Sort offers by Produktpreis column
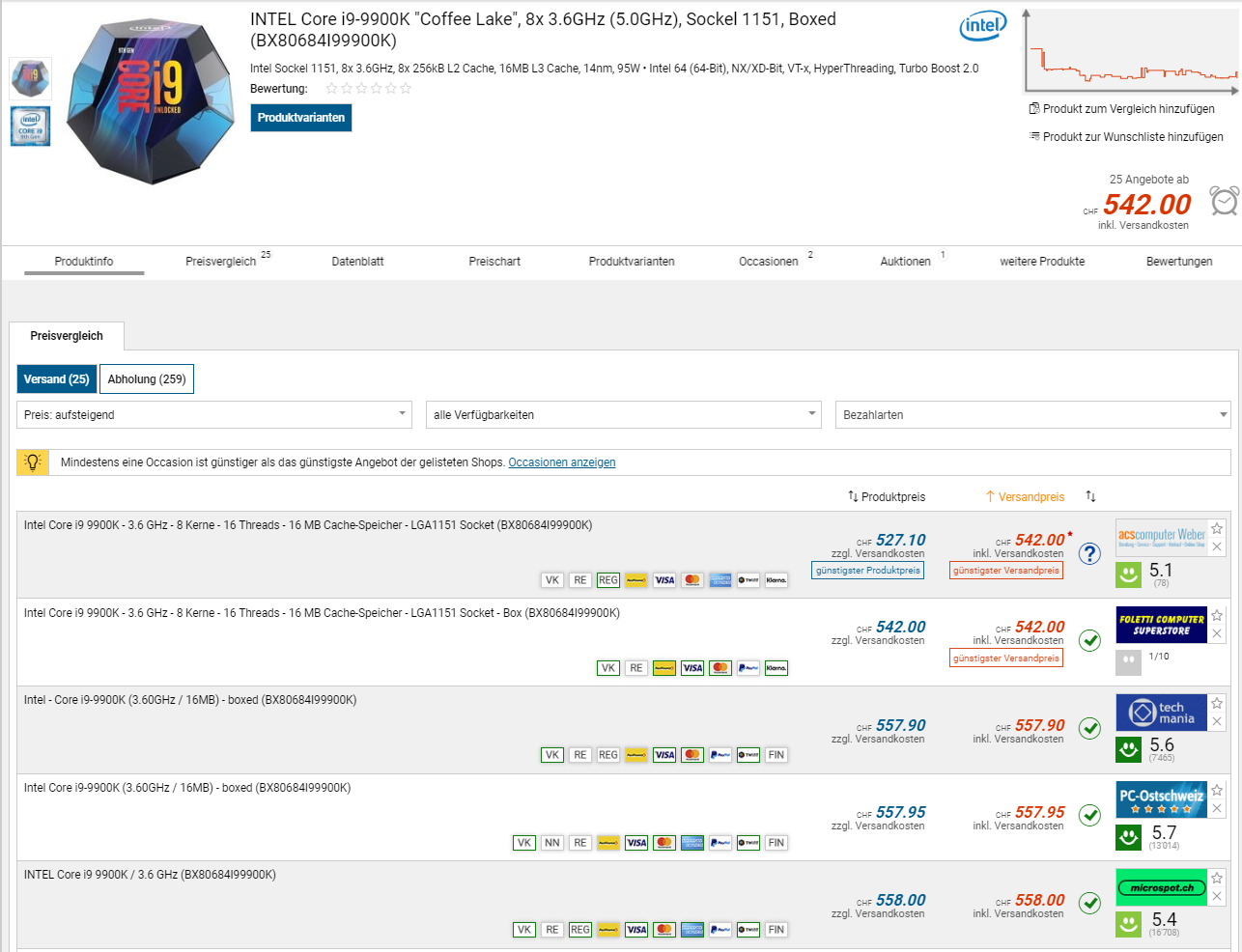 887,497
